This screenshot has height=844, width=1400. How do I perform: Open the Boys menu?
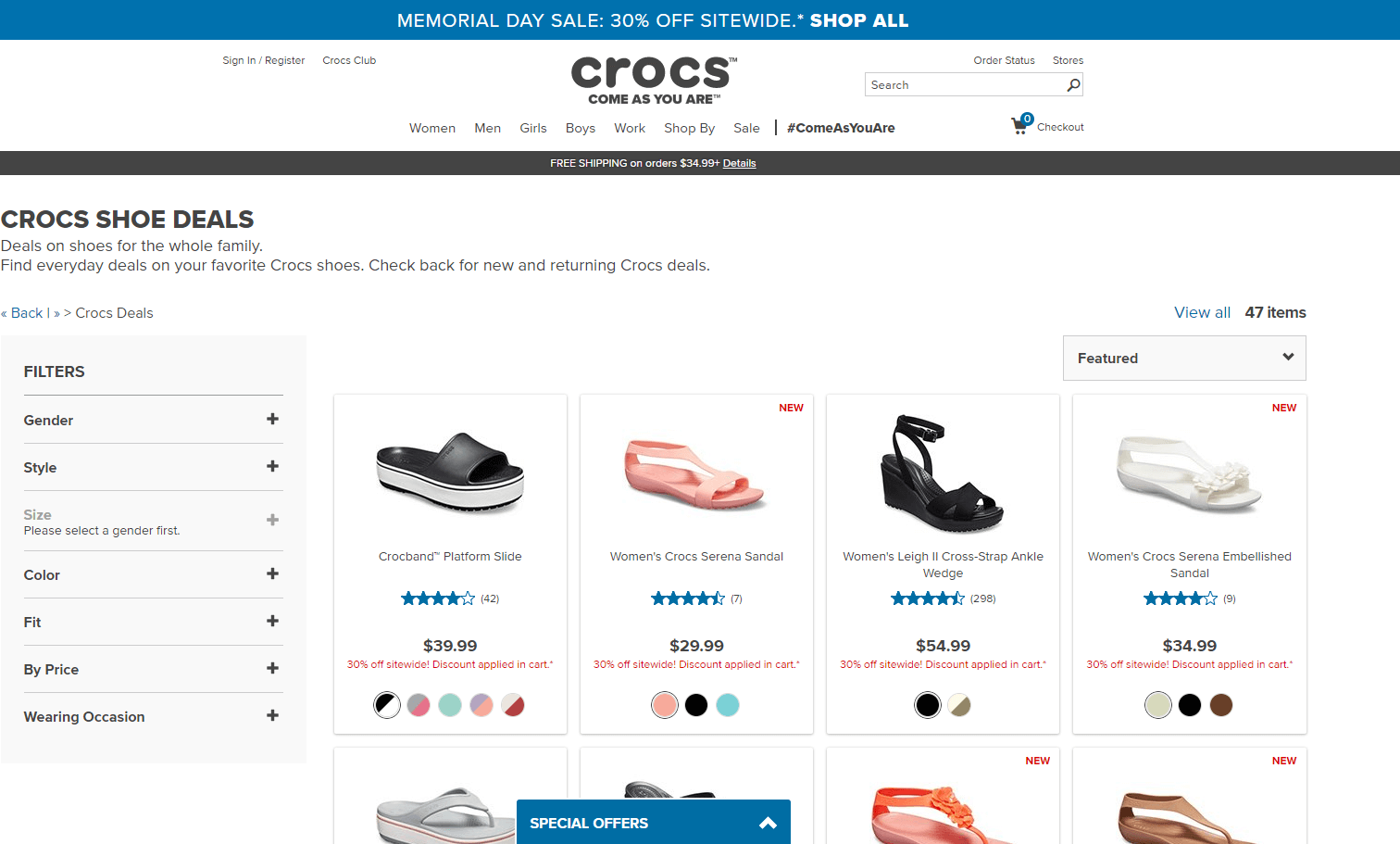point(581,128)
